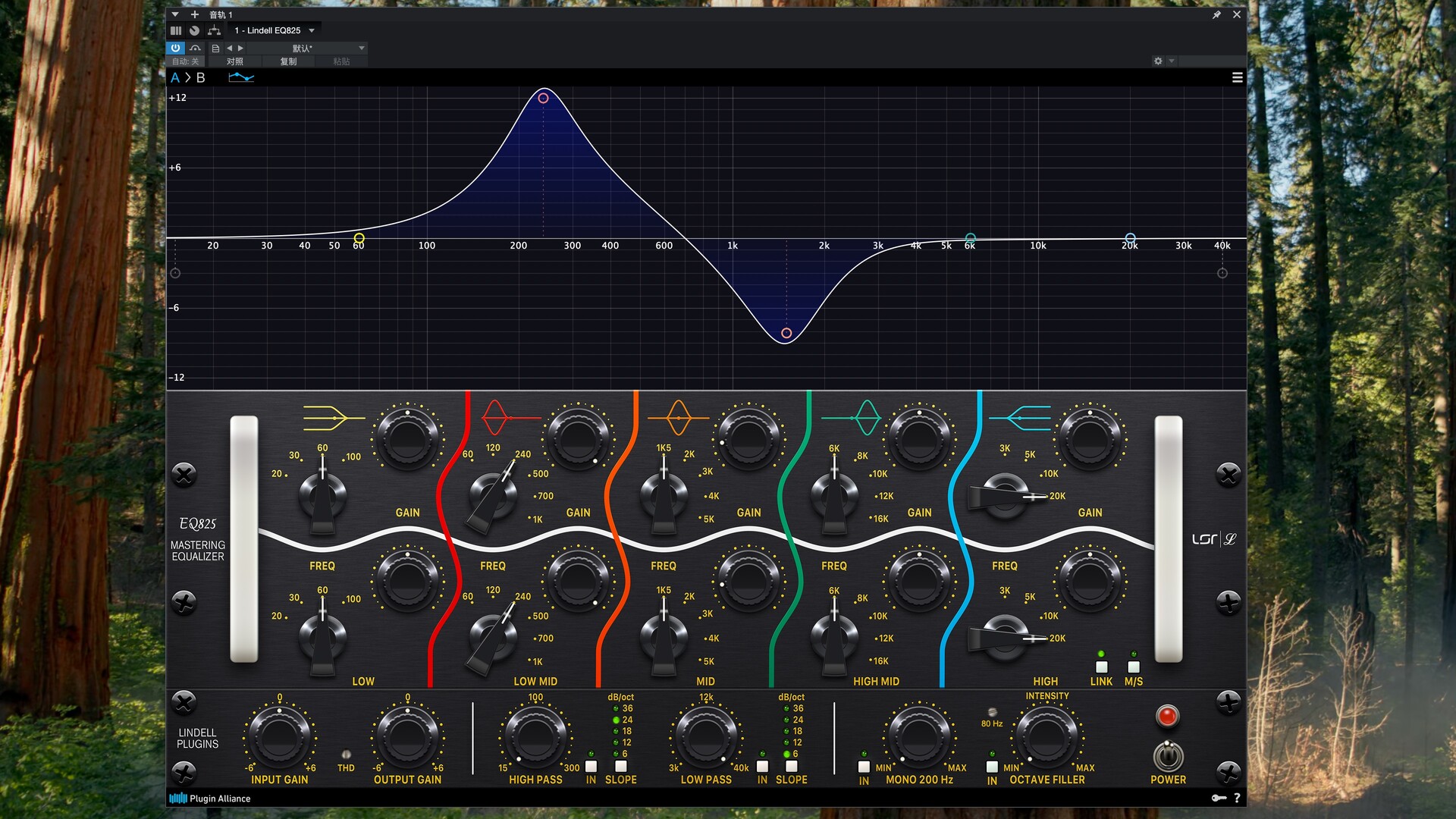Open the channel editor knob icon
This screenshot has height=819, width=1456.
(x=194, y=30)
